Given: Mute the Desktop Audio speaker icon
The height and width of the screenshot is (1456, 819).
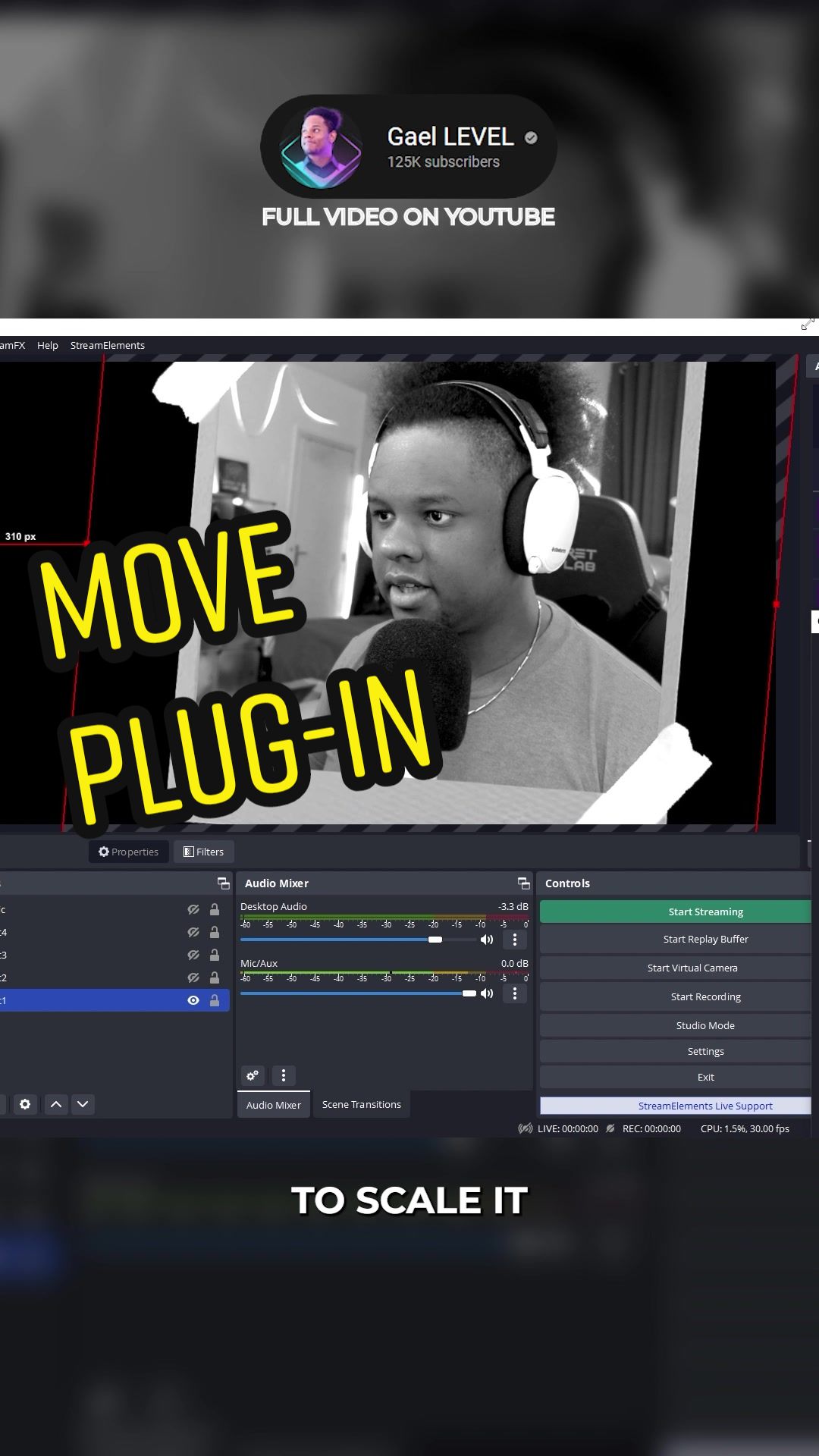Looking at the screenshot, I should pos(487,940).
